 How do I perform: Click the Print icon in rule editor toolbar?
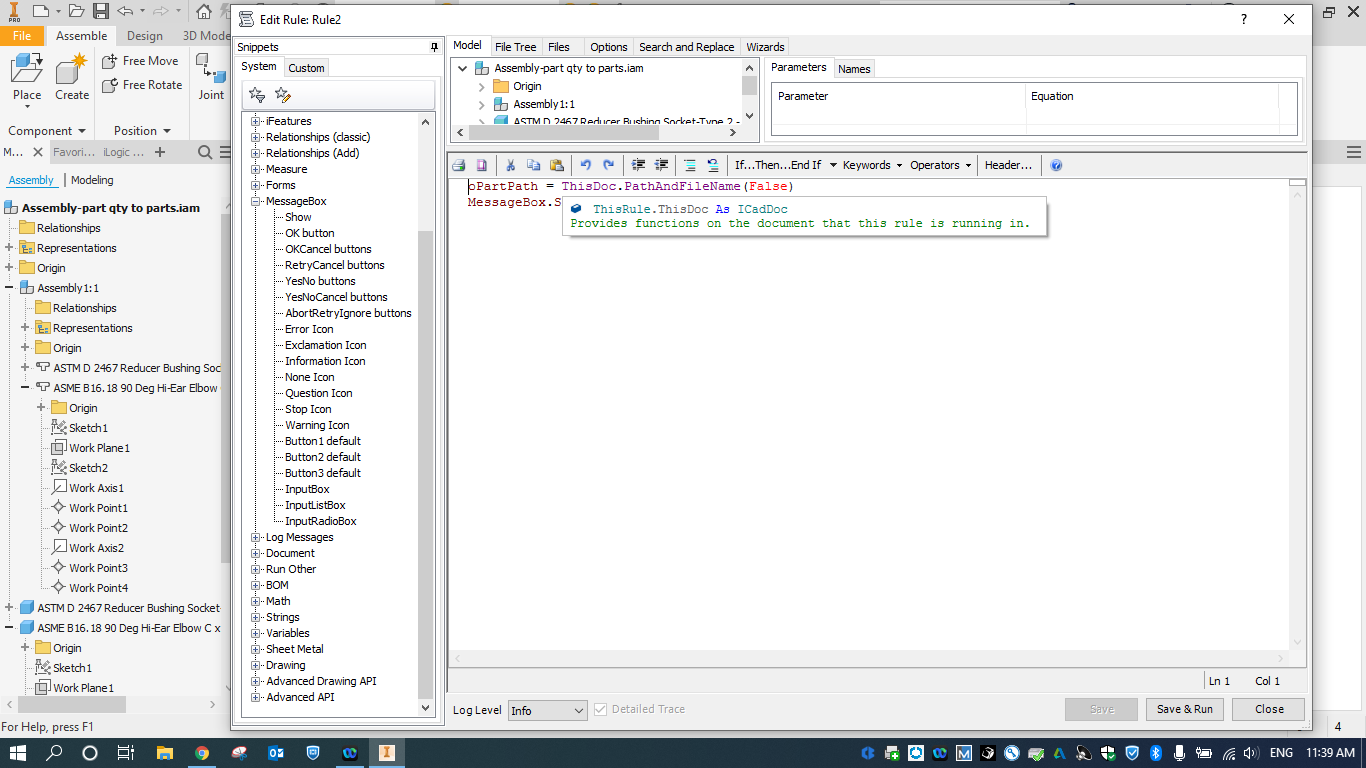point(458,165)
